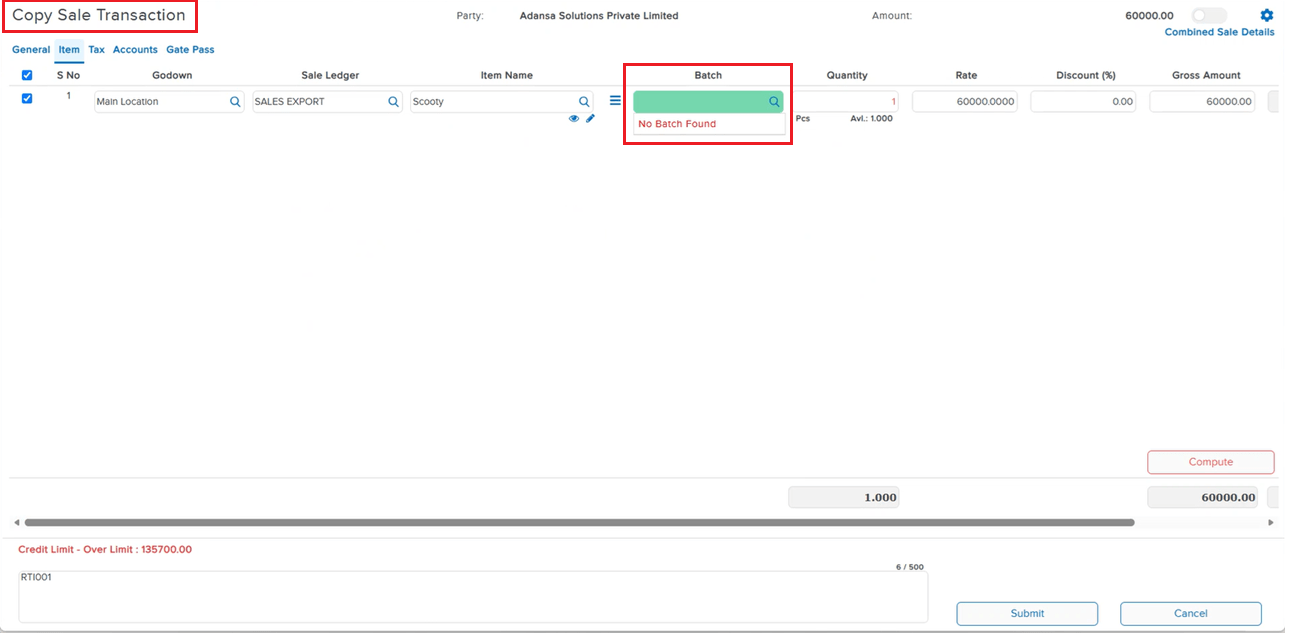
Task: Open the Scooty item name dropdown
Action: 502,101
